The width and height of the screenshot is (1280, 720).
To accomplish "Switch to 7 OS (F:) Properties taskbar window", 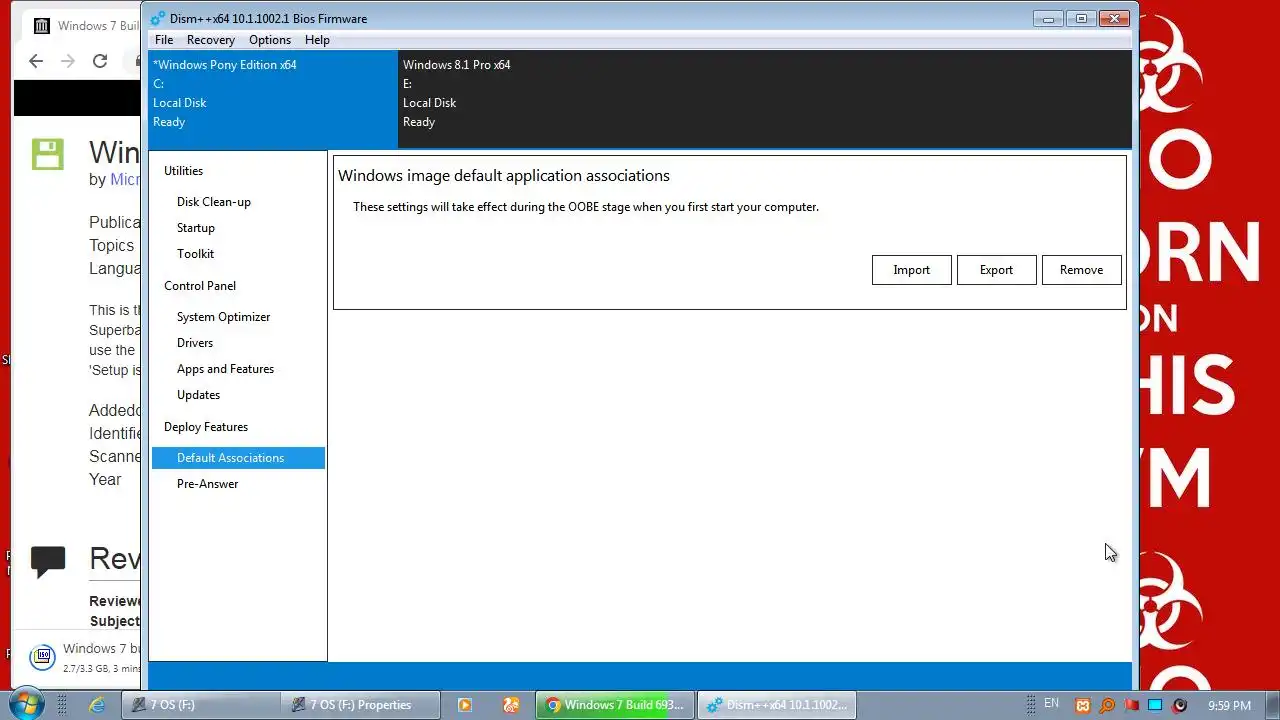I will 360,705.
